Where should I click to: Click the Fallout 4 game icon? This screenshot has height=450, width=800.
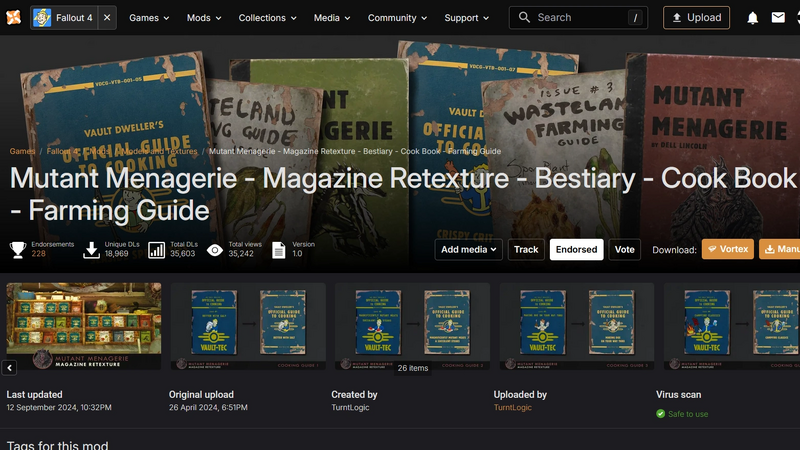[x=43, y=18]
